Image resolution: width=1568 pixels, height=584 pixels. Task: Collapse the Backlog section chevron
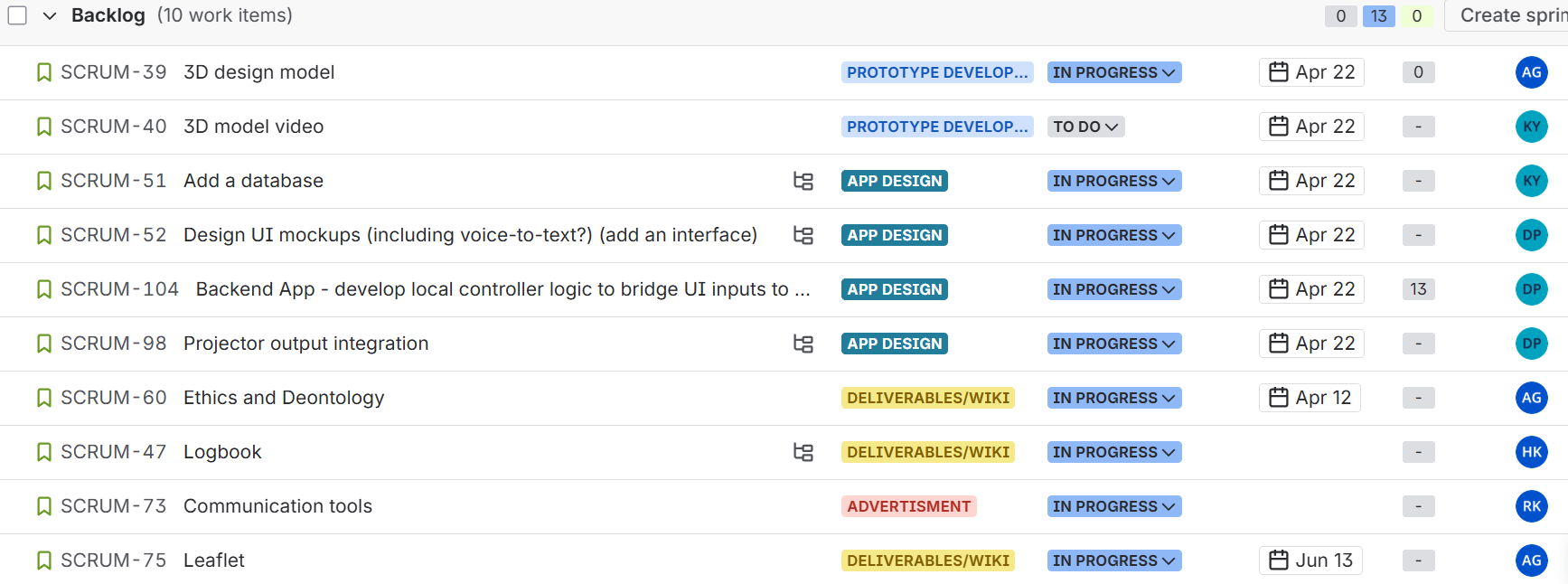(50, 15)
